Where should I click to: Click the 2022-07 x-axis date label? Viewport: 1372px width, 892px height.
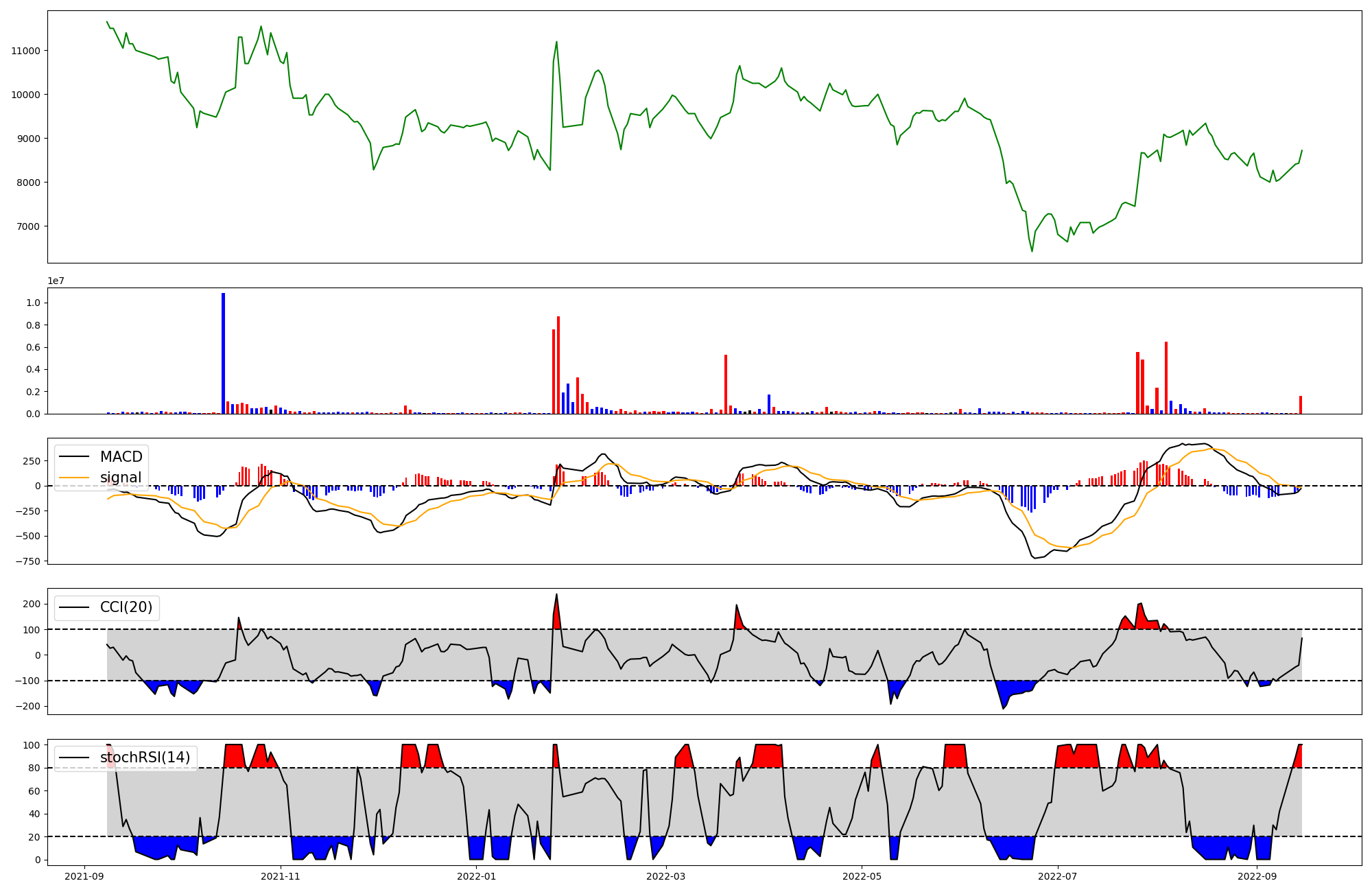tap(1057, 876)
